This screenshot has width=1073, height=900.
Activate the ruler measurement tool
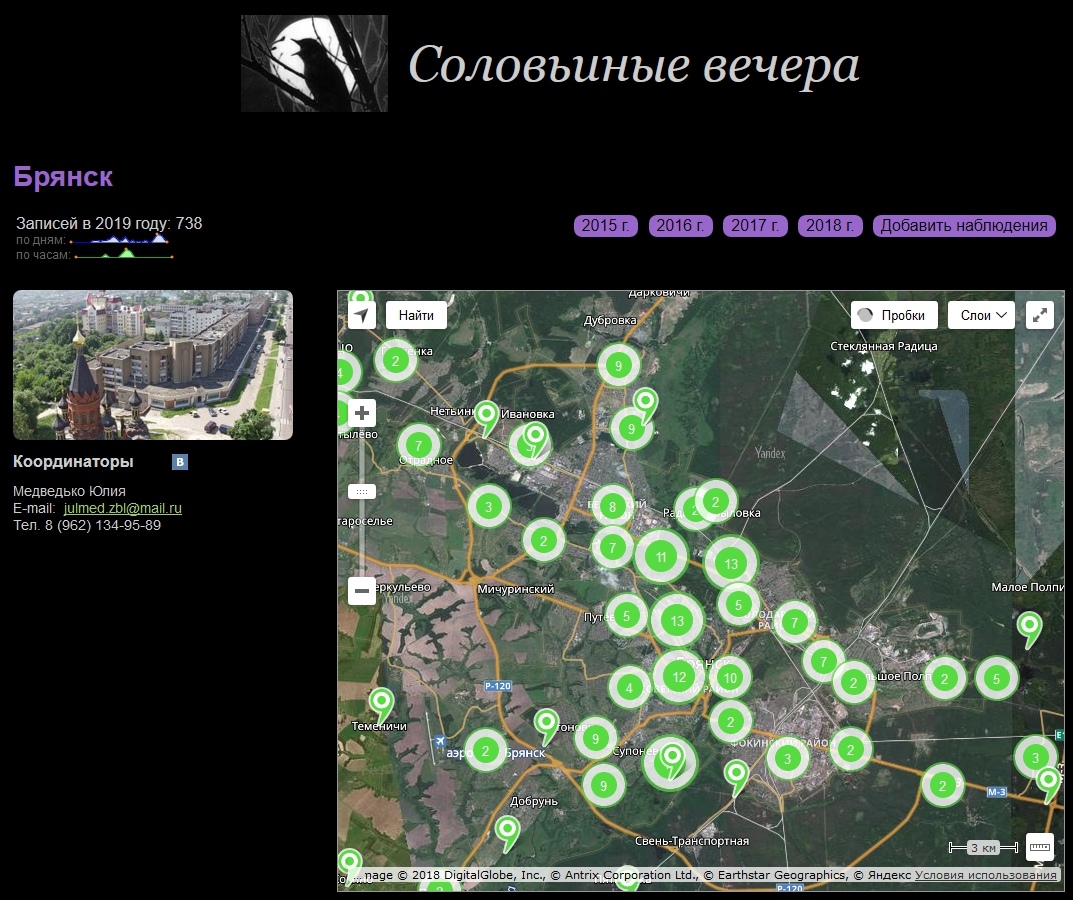1040,847
